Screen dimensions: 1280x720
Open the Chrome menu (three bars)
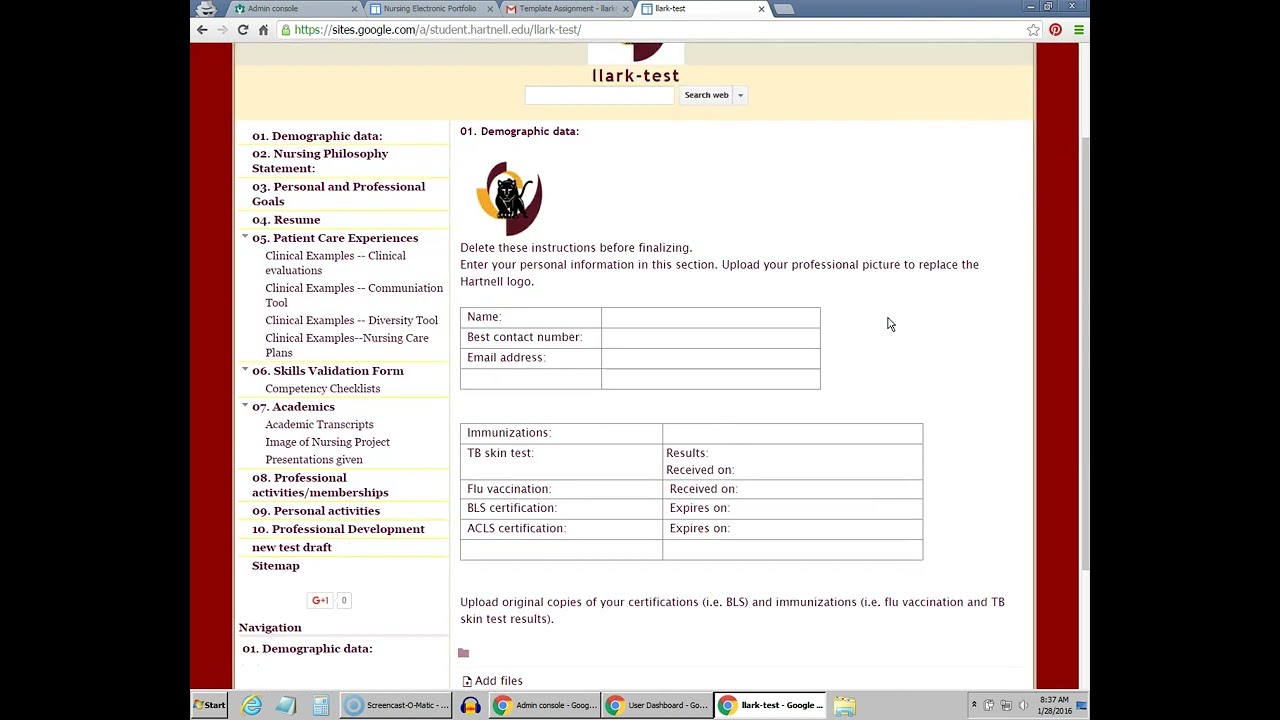point(1078,30)
